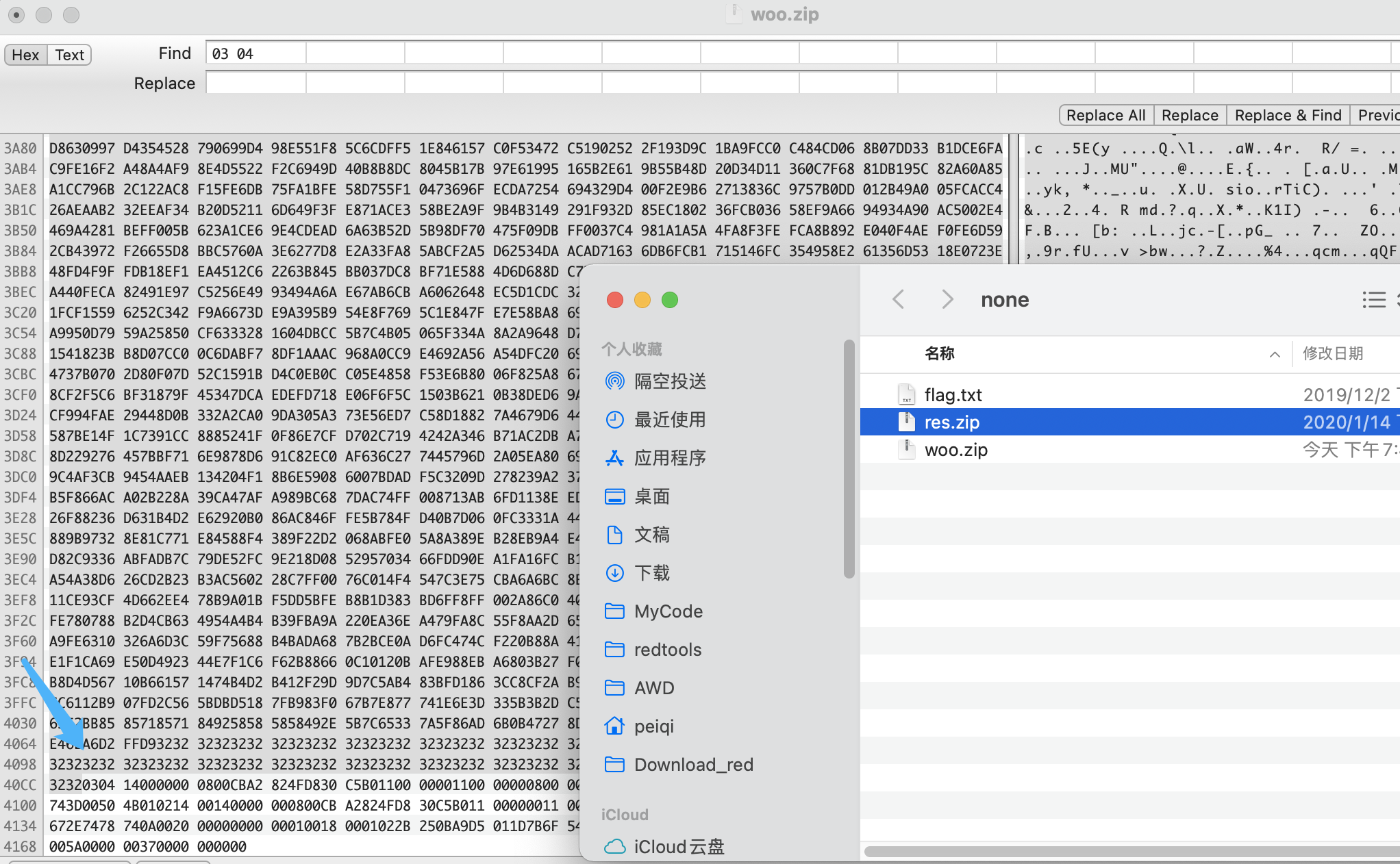Click the Applications icon in sidebar
The width and height of the screenshot is (1400, 864).
(614, 458)
